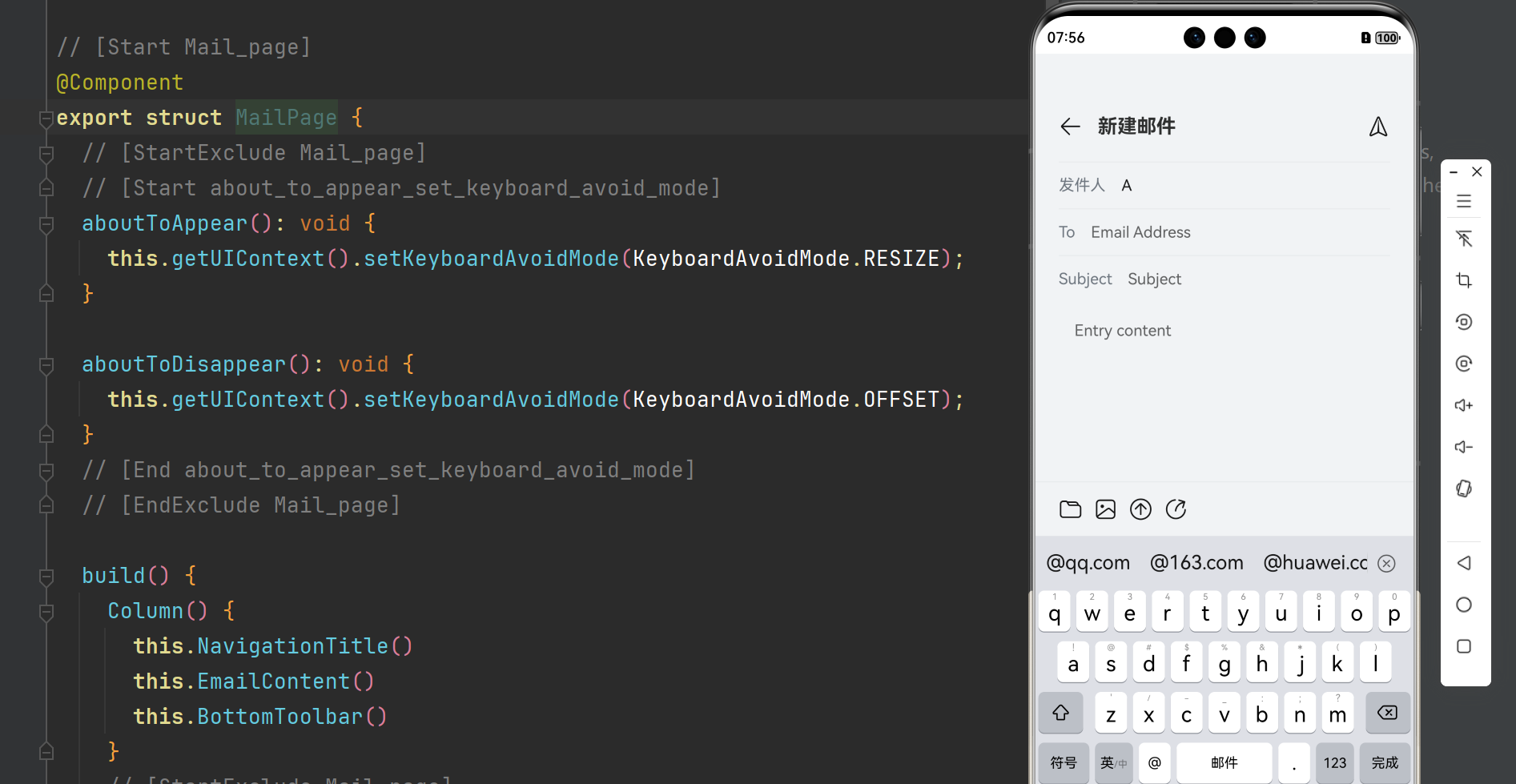Viewport: 1516px width, 784px height.
Task: Insert @163.com suffix suggestion
Action: (1196, 563)
